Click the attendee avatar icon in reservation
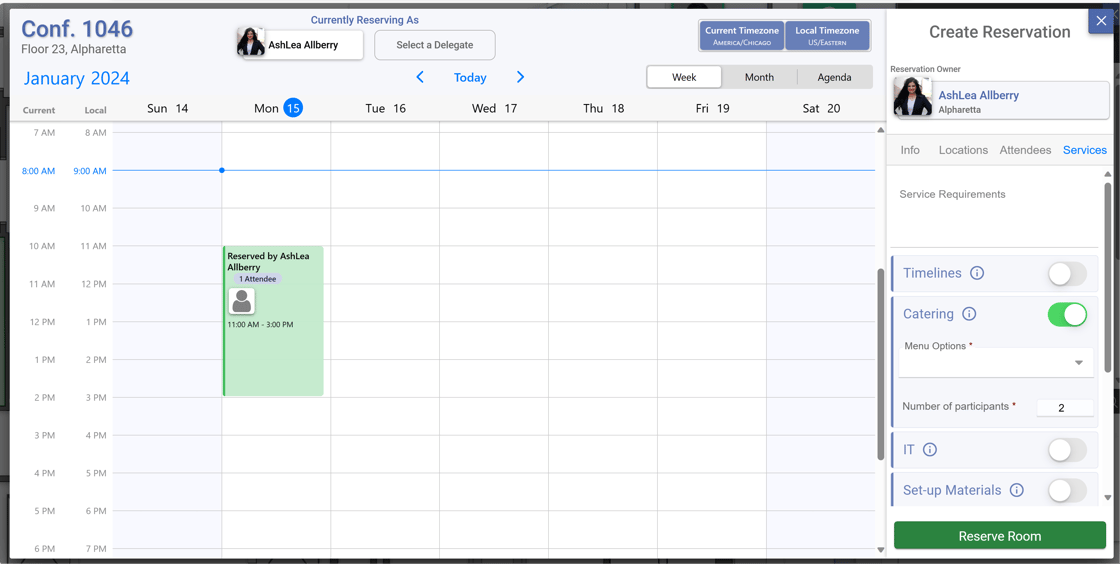The width and height of the screenshot is (1120, 564). [x=241, y=301]
